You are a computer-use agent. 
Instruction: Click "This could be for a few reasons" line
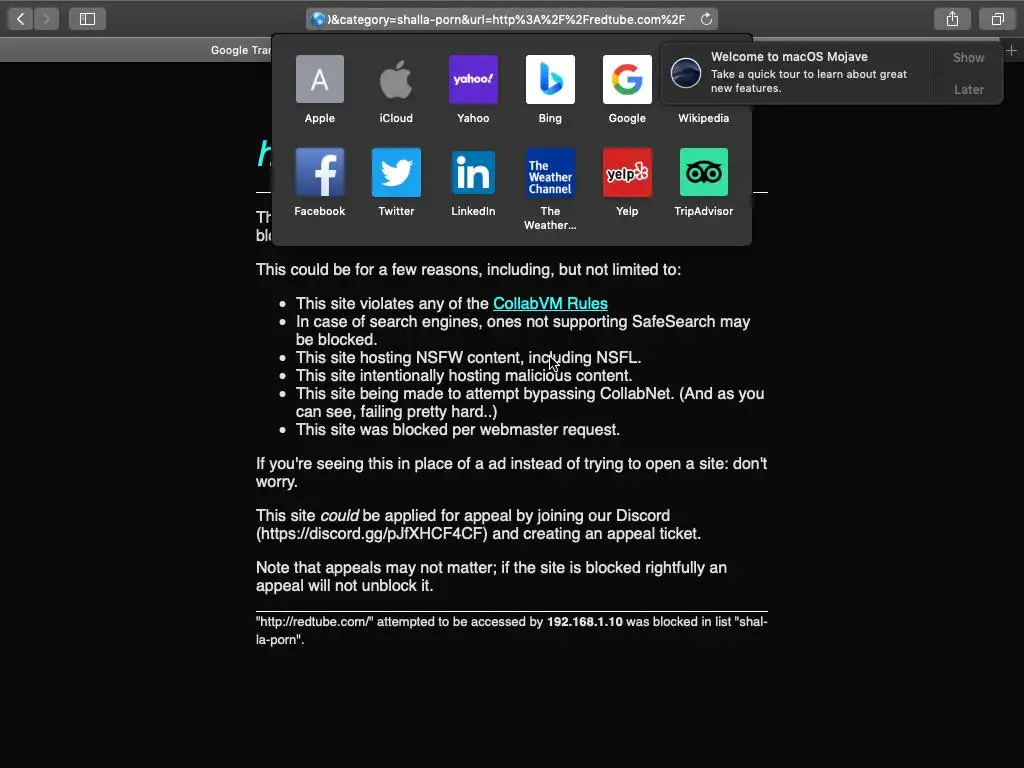point(468,270)
